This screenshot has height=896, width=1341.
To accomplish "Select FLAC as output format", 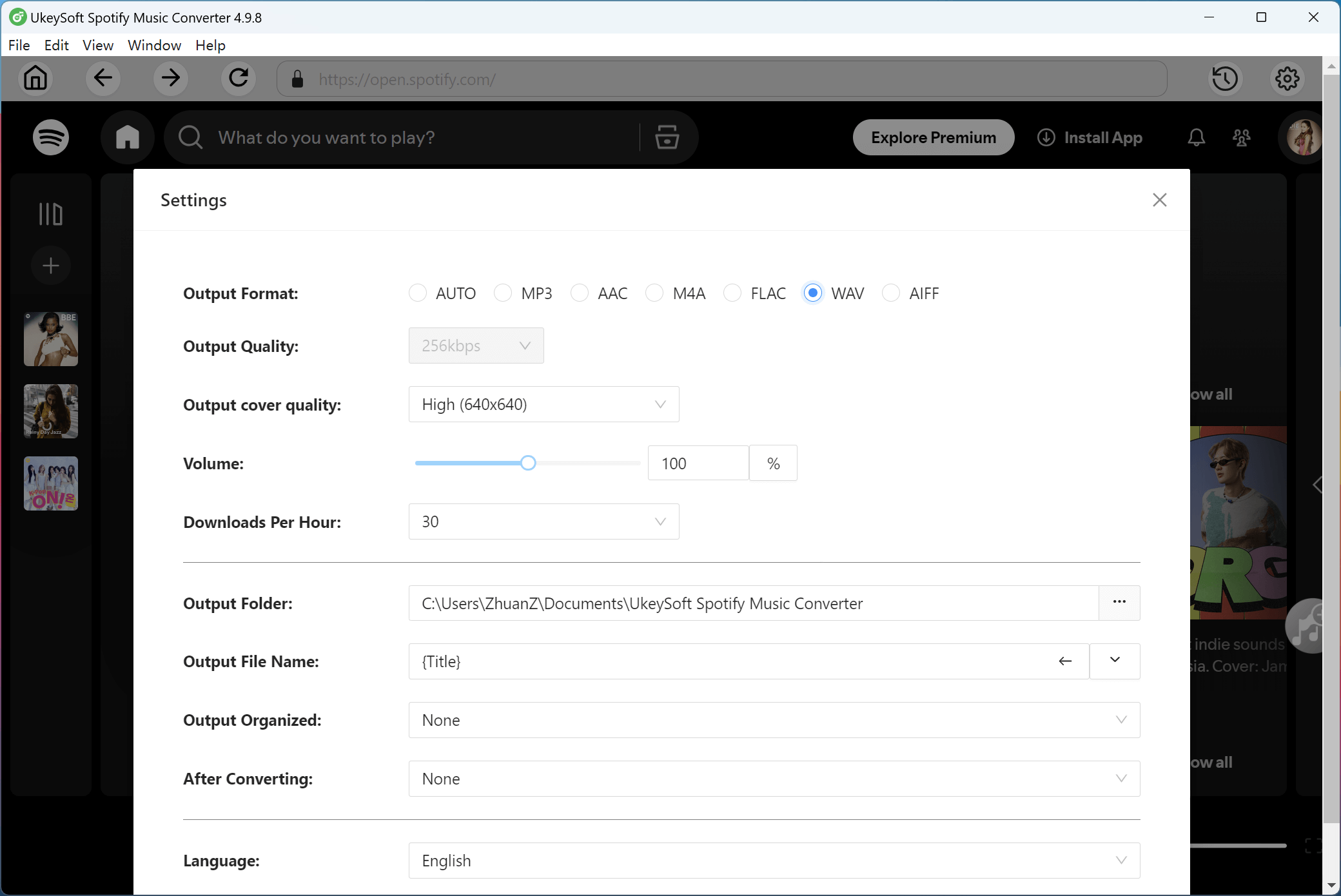I will pos(733,293).
